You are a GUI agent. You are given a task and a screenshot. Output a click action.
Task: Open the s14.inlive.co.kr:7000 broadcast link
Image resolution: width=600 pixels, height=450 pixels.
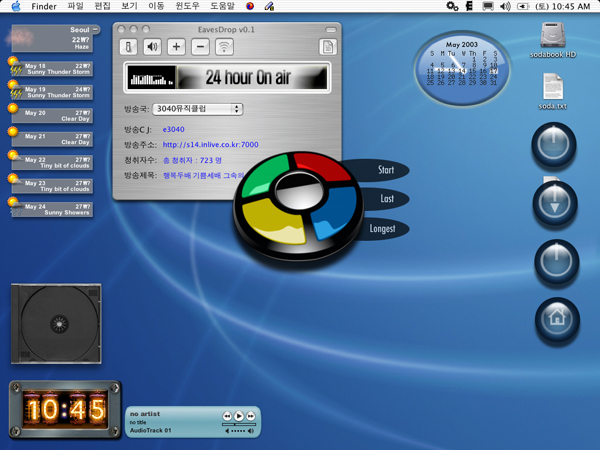[210, 145]
